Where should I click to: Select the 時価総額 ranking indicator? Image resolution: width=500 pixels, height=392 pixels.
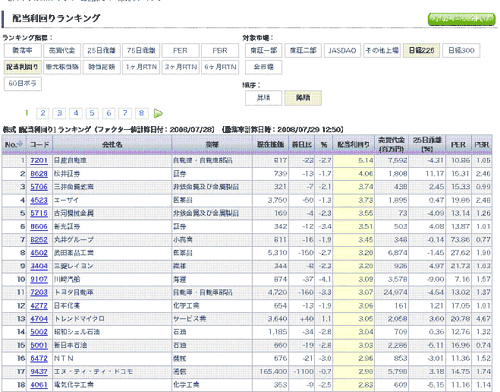coord(101,67)
